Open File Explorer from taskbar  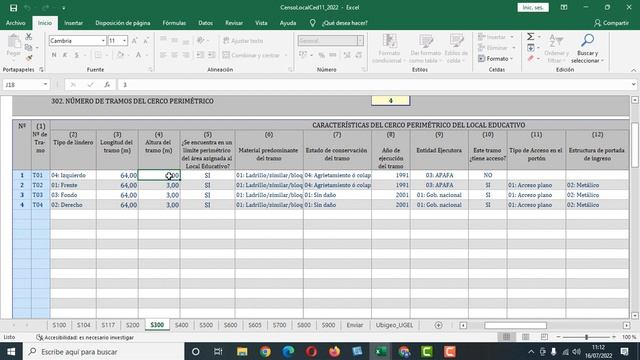(x=242, y=351)
